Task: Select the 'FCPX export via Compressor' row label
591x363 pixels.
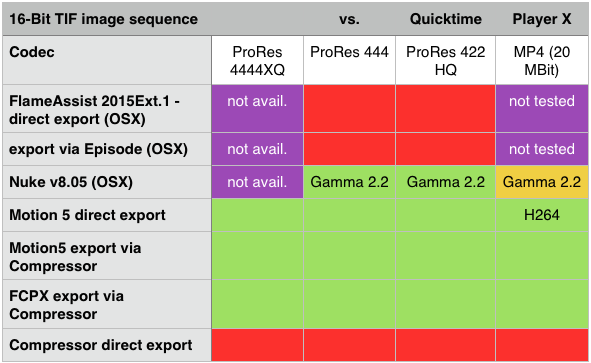Action: click(107, 304)
